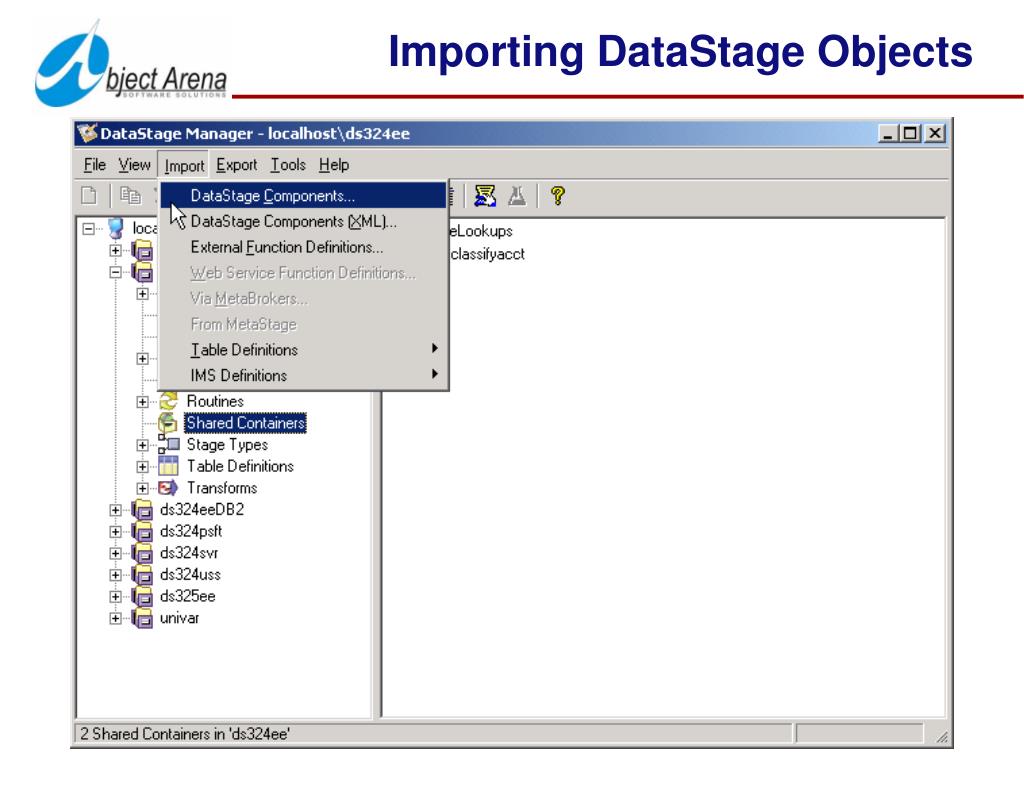This screenshot has width=1024, height=791.
Task: Open the Table Definitions submenu
Action: pyautogui.click(x=304, y=350)
